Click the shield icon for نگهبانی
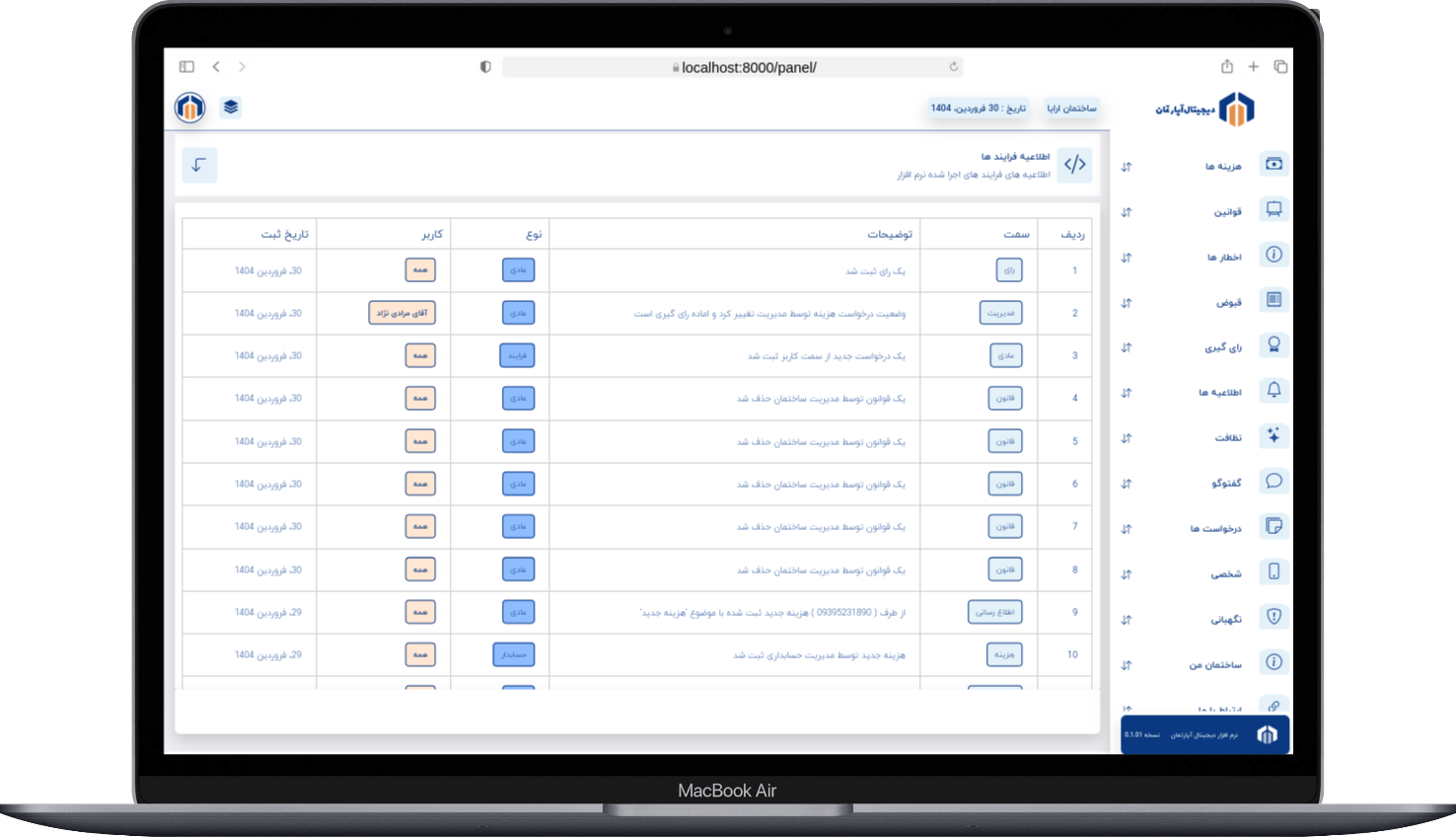This screenshot has width=1456, height=837. (x=1274, y=617)
